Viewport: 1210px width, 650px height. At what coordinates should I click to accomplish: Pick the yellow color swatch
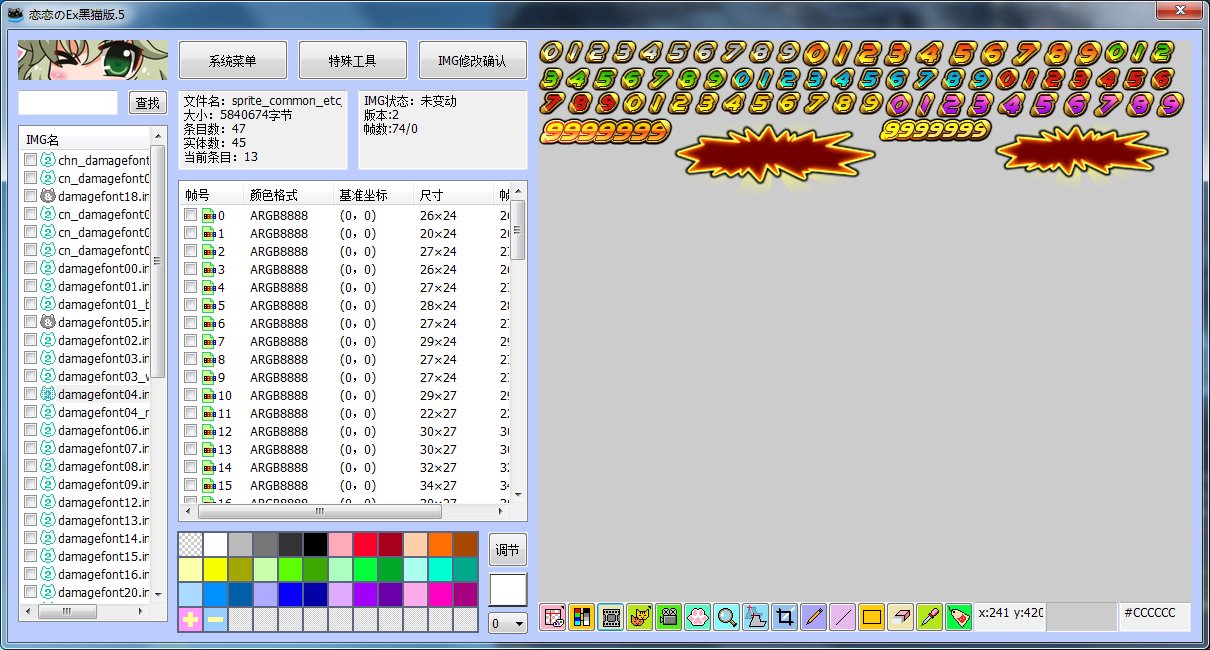pyautogui.click(x=215, y=570)
